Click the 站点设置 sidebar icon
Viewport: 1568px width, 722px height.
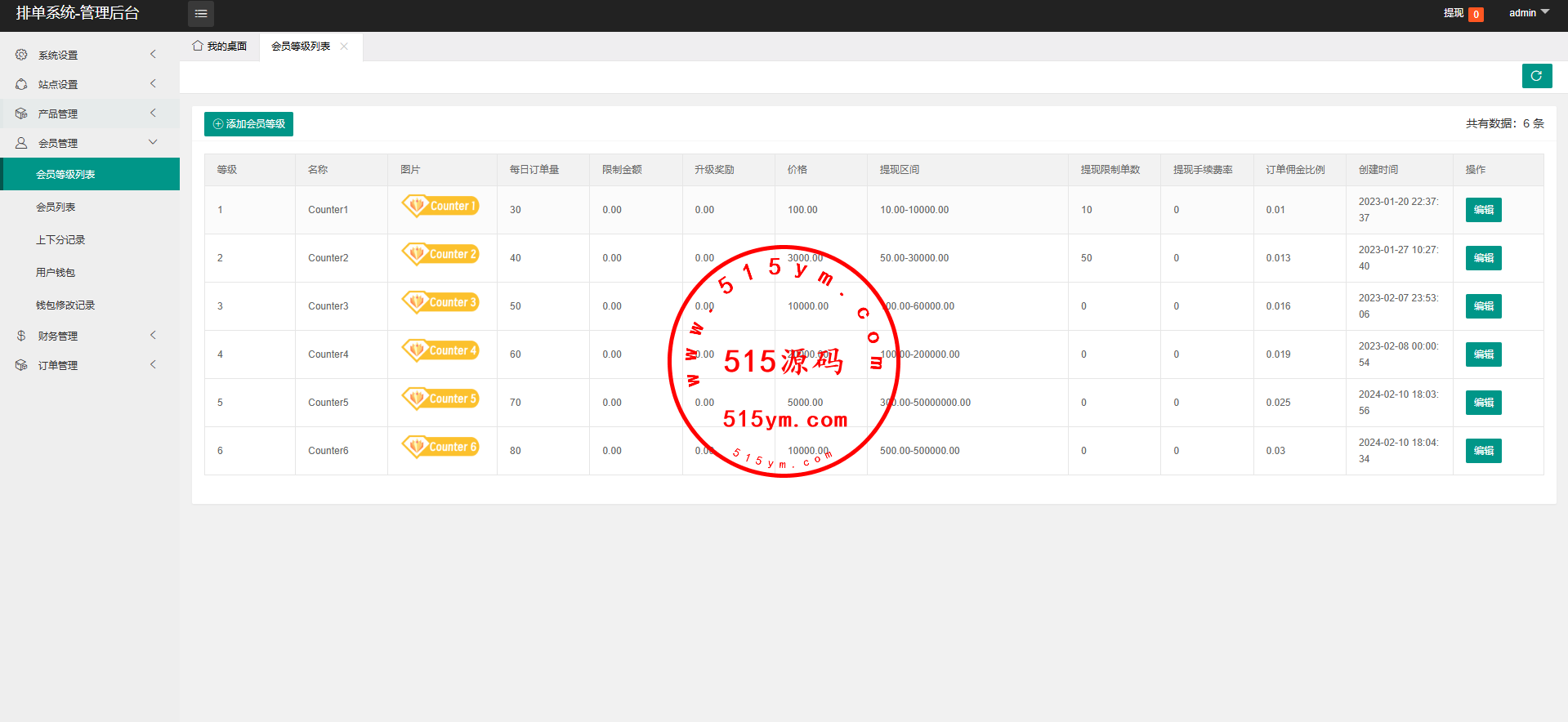coord(21,84)
